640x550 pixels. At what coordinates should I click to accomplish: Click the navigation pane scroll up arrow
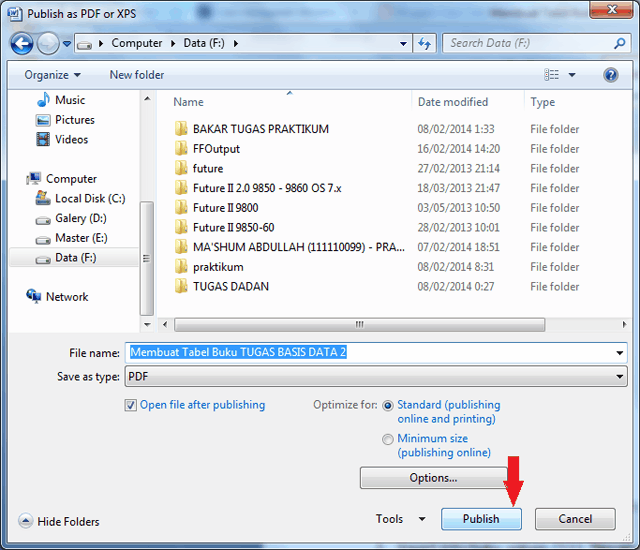coord(147,99)
